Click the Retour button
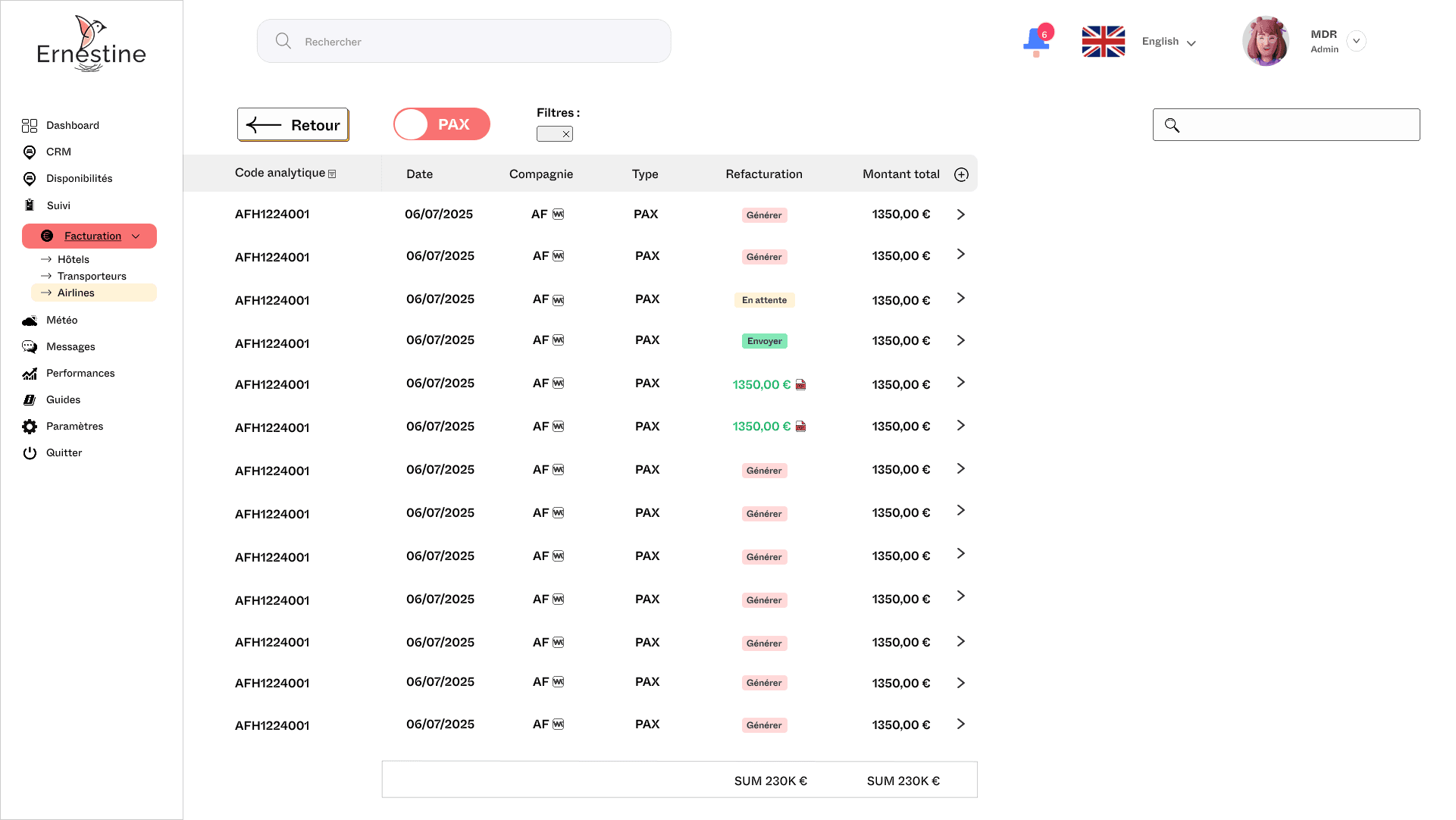Viewport: 1456px width, 820px height. point(293,124)
